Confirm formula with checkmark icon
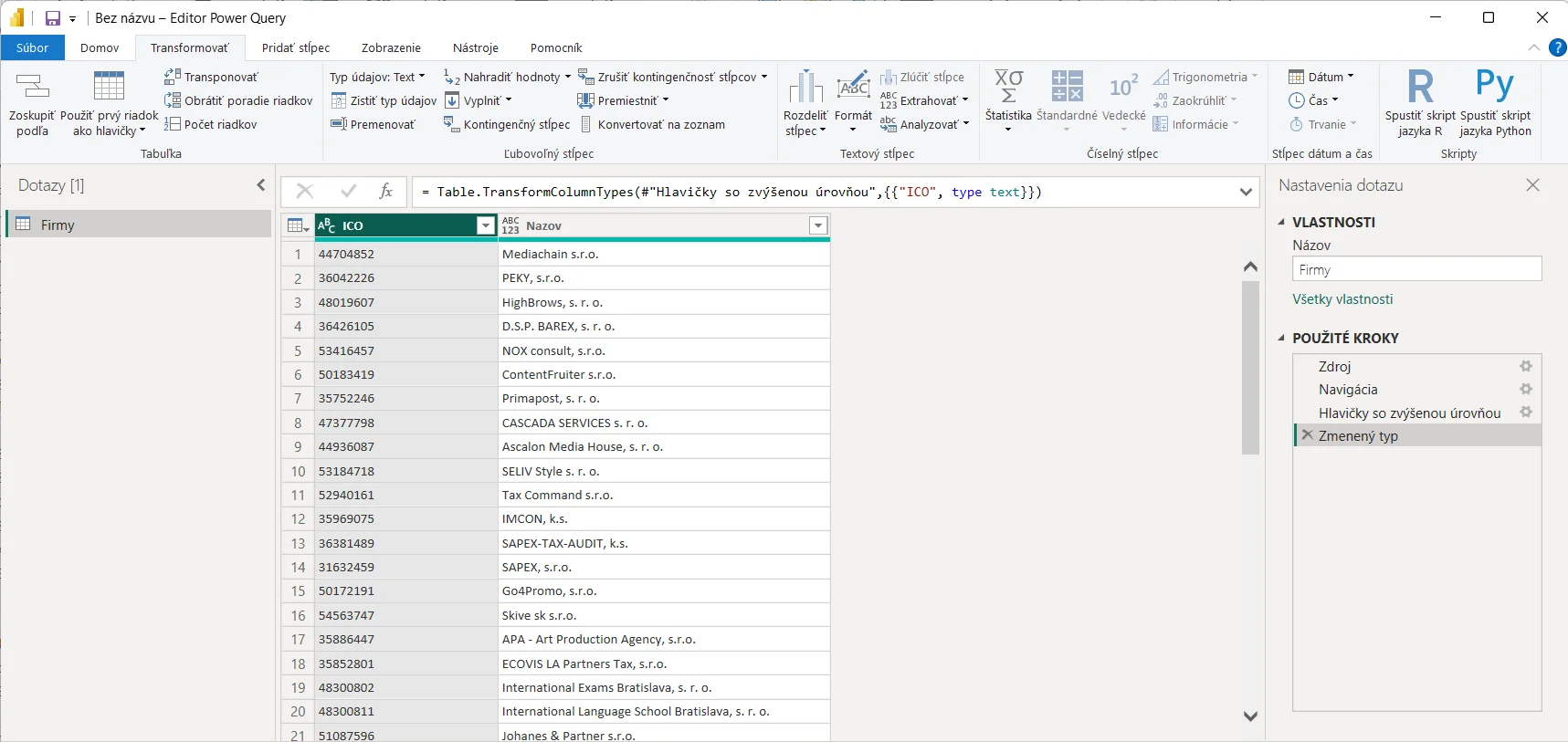 348,192
